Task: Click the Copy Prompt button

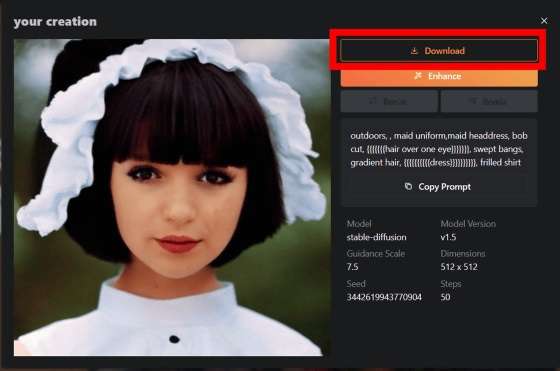Action: click(439, 187)
